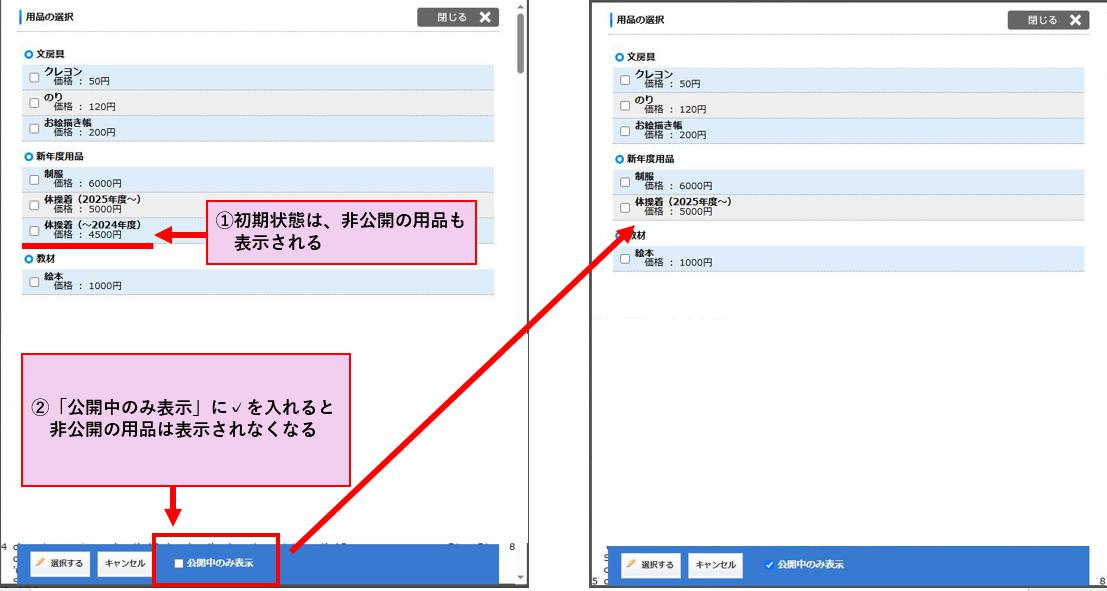Select the のり checkbox
The width and height of the screenshot is (1107, 591).
point(32,104)
